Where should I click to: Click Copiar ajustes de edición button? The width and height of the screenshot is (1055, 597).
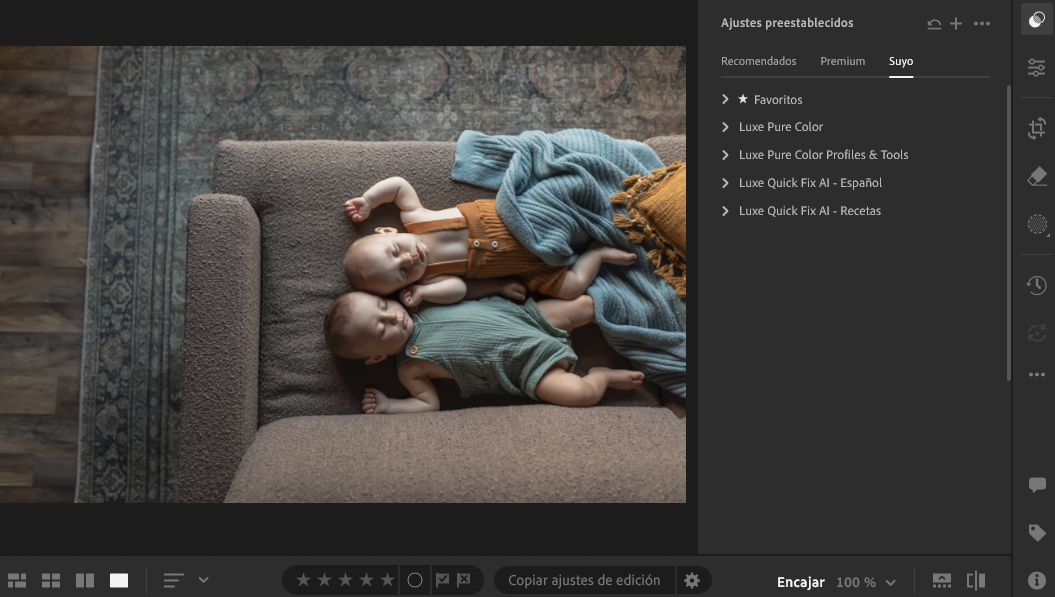tap(584, 580)
